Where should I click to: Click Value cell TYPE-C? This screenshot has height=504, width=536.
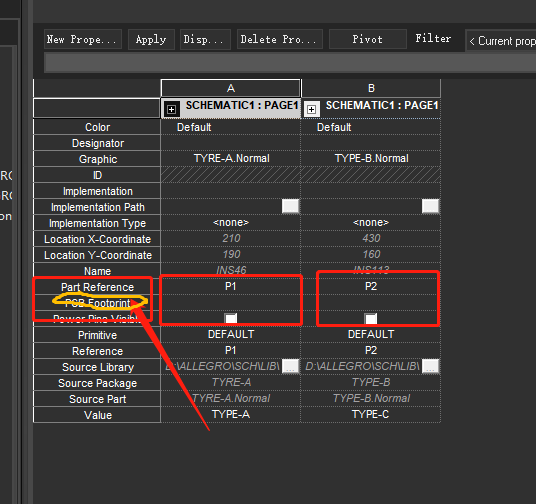click(371, 414)
